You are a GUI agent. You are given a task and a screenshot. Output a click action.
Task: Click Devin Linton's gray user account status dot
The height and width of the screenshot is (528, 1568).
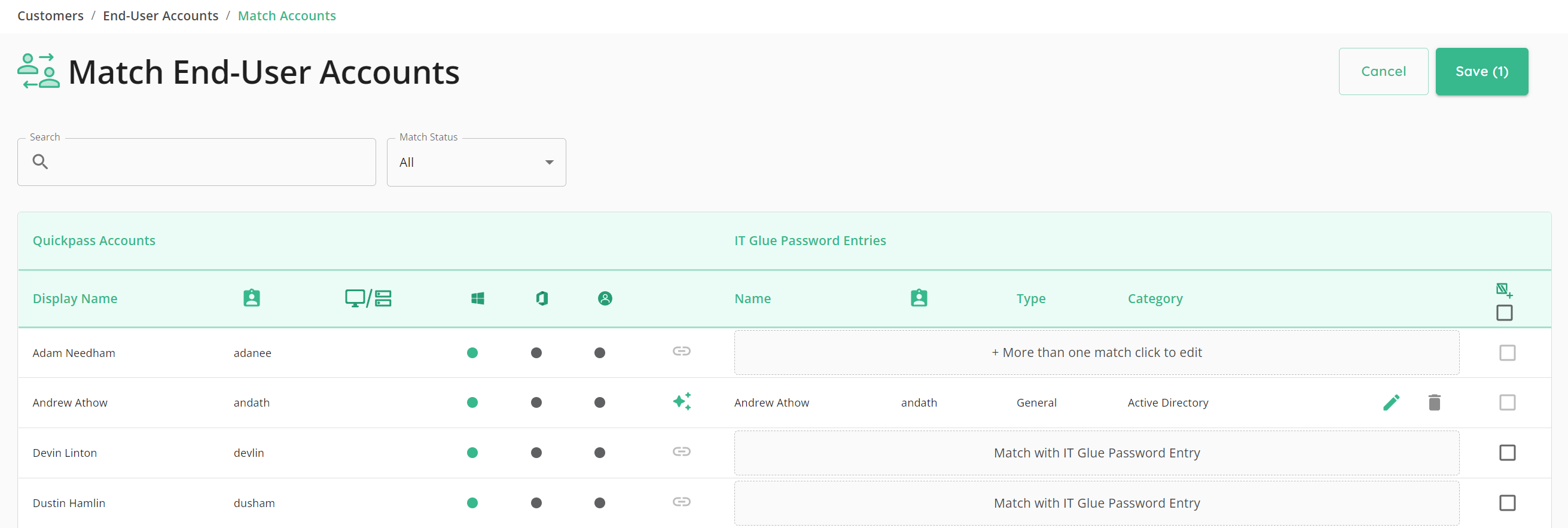pyautogui.click(x=600, y=453)
